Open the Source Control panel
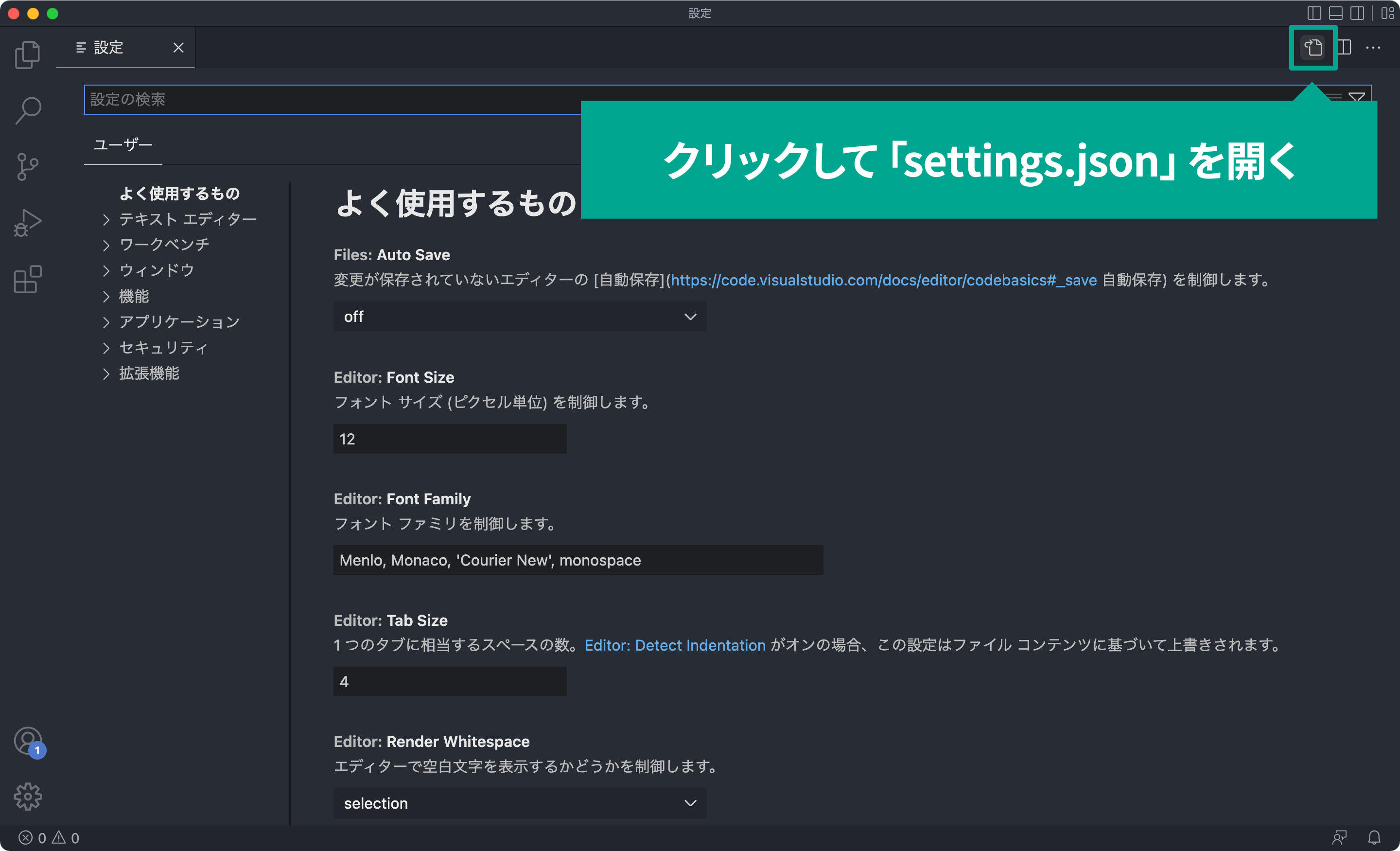The width and height of the screenshot is (1400, 851). point(27,166)
